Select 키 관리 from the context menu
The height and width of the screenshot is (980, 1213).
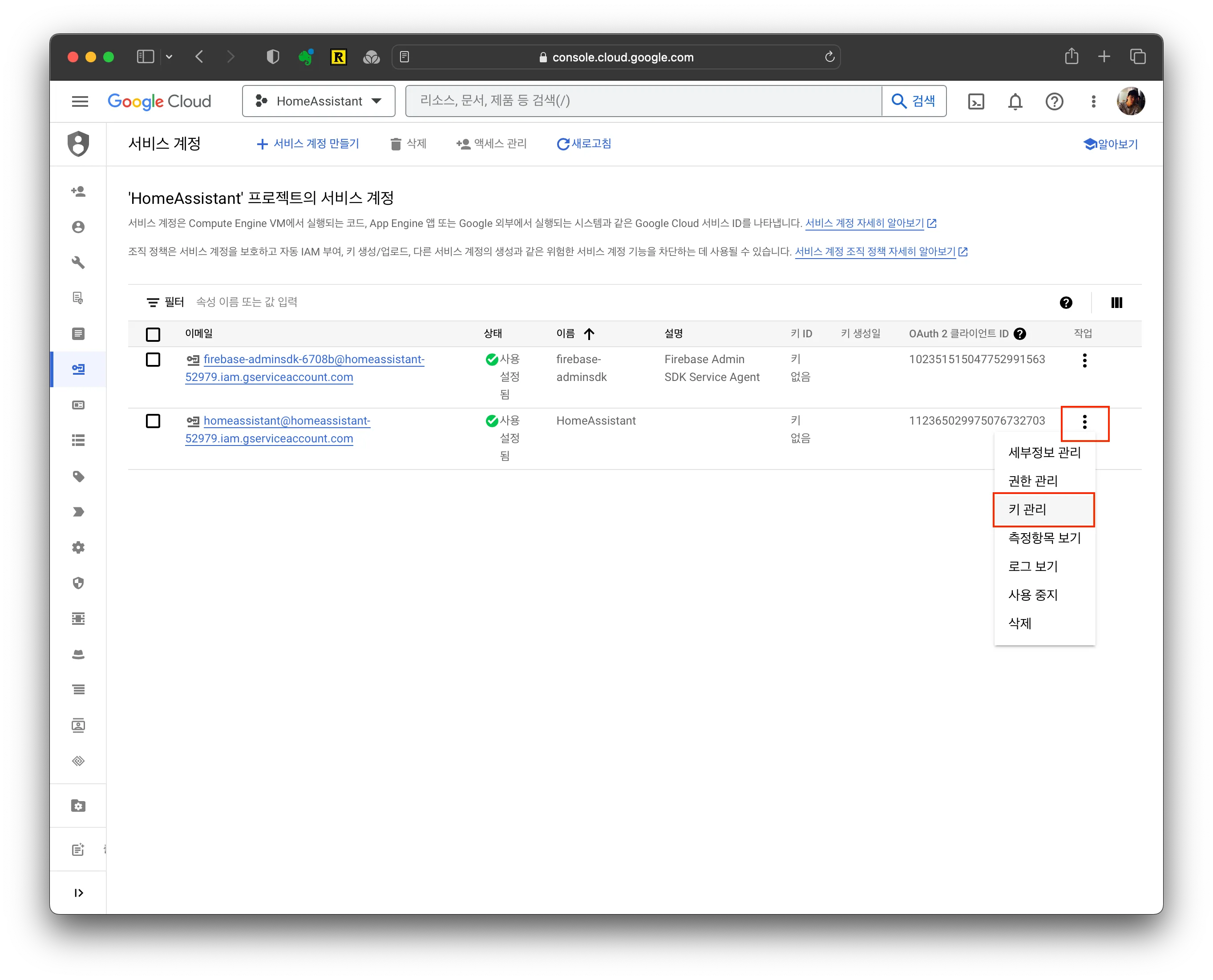pyautogui.click(x=1044, y=510)
